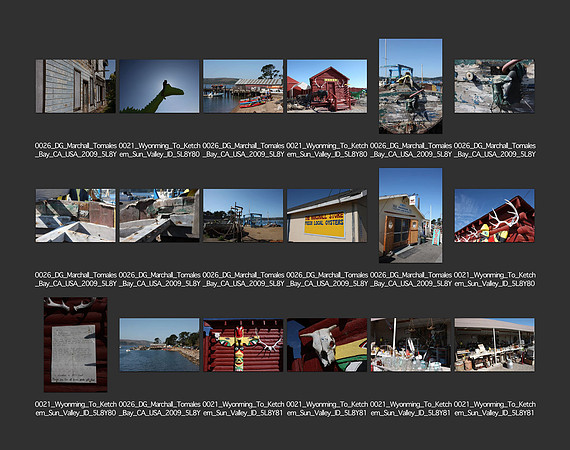Open the wide flea market awning photo
The height and width of the screenshot is (450, 570).
[494, 345]
